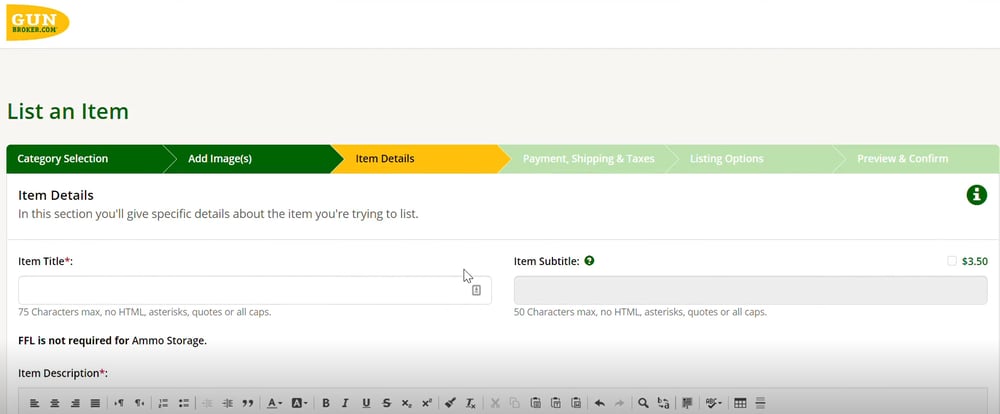The image size is (1000, 414).
Task: Open the text color dropdown
Action: coord(275,403)
